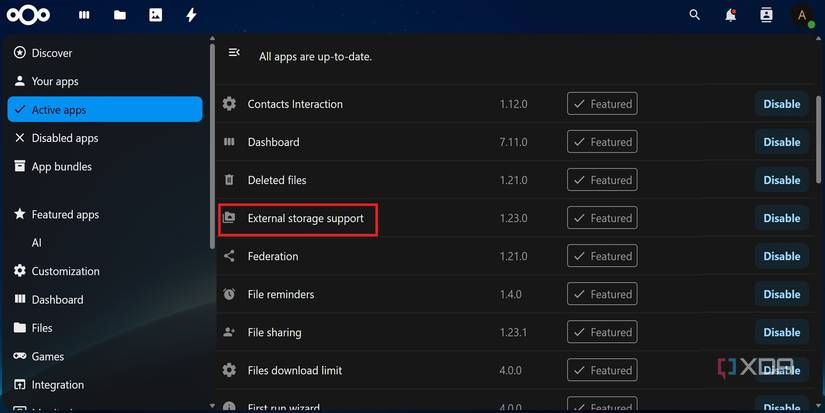Open the Activity lightning icon

click(192, 15)
